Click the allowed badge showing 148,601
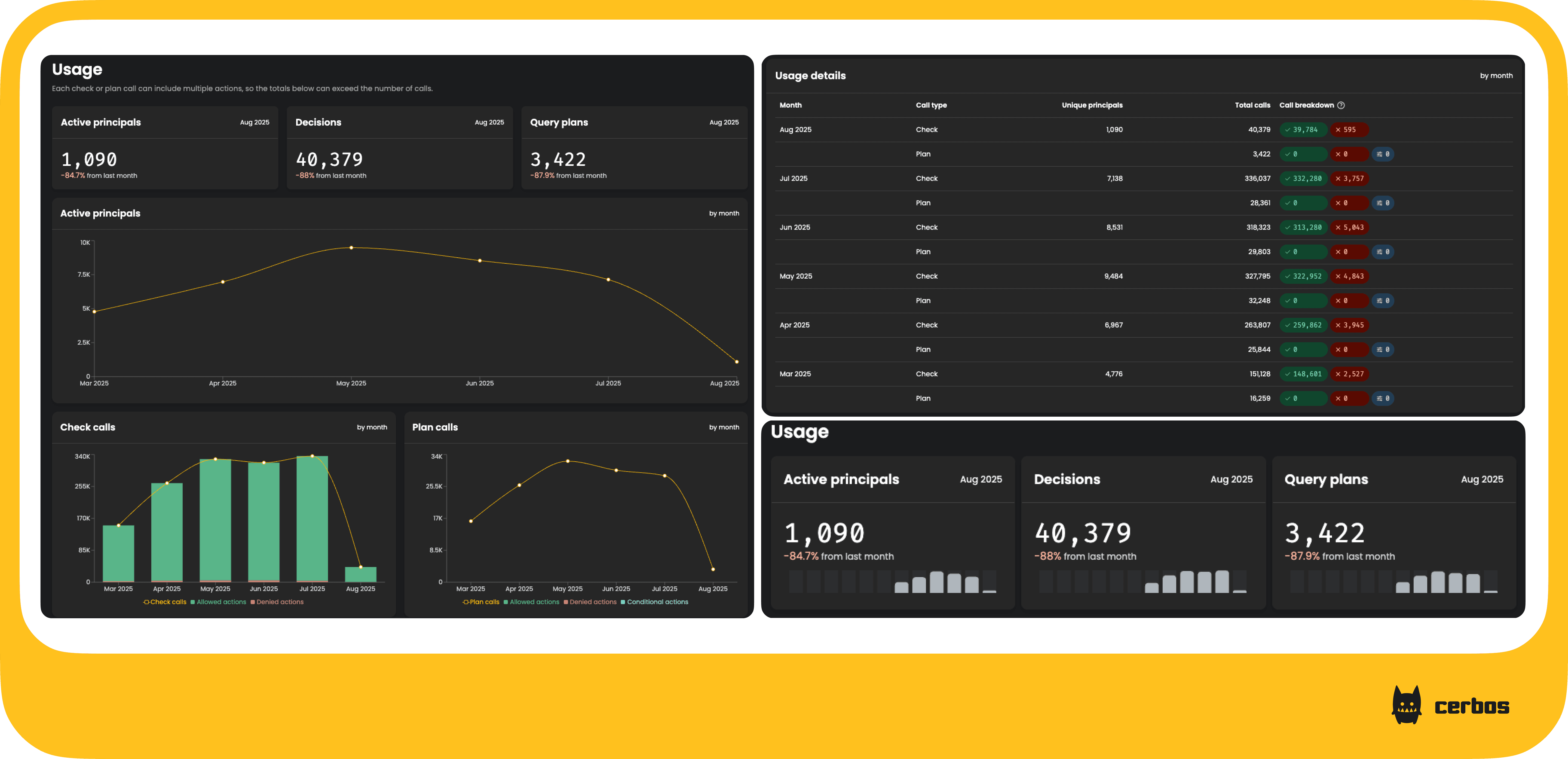1568x759 pixels. click(x=1303, y=374)
